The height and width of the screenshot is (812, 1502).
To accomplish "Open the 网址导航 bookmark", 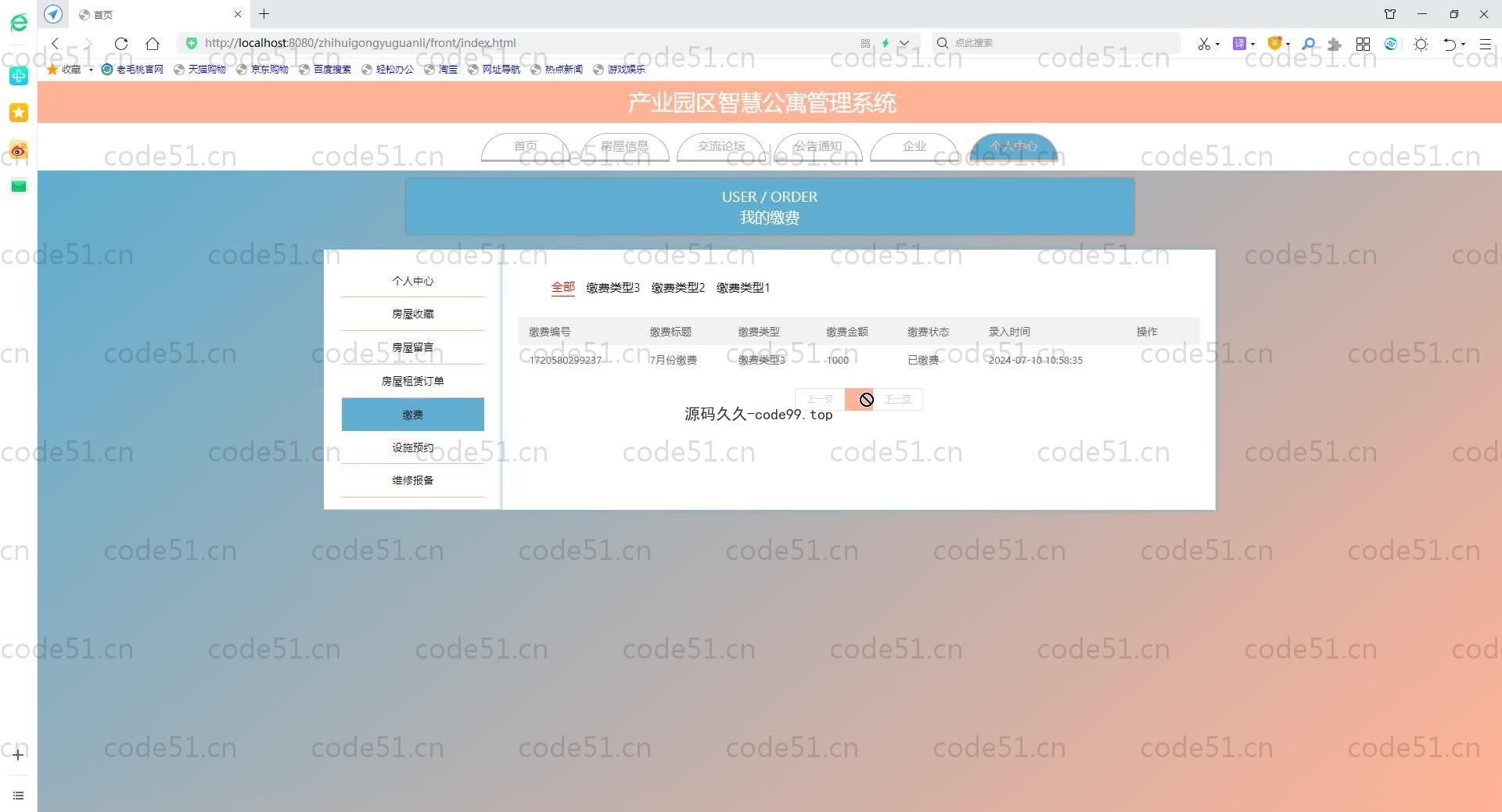I will [x=494, y=69].
